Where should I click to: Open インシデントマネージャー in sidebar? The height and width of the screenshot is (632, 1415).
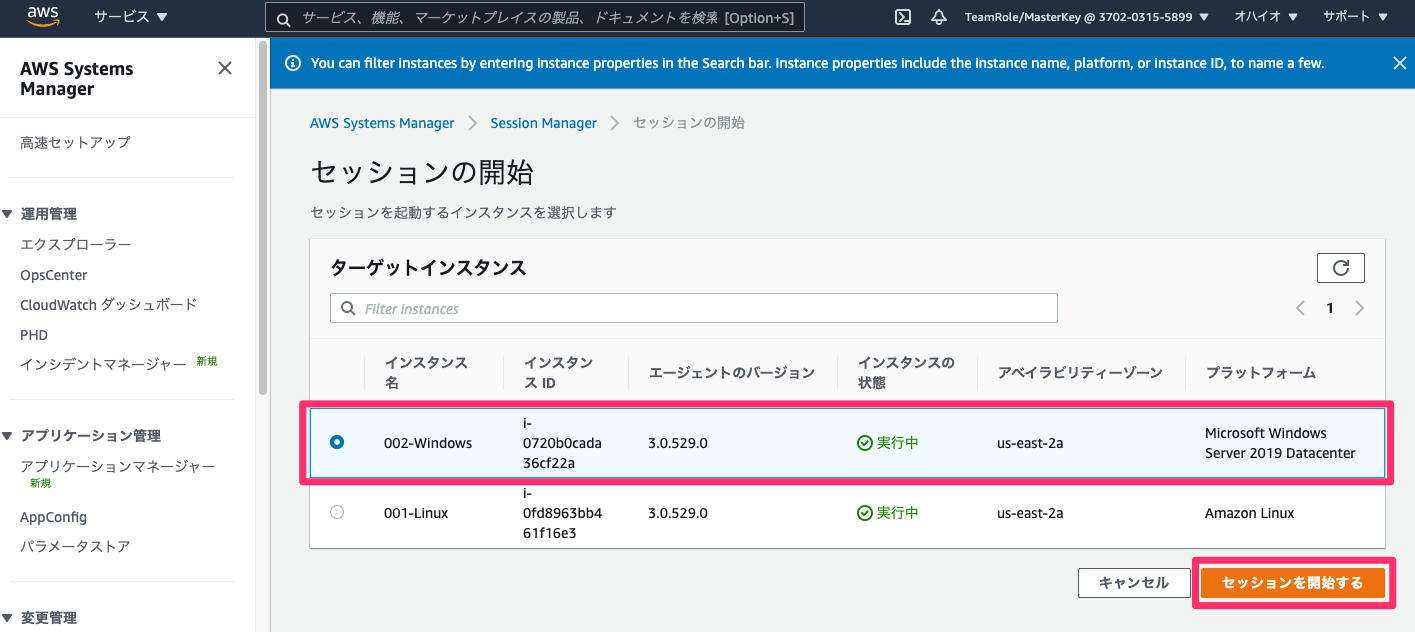pyautogui.click(x=103, y=365)
